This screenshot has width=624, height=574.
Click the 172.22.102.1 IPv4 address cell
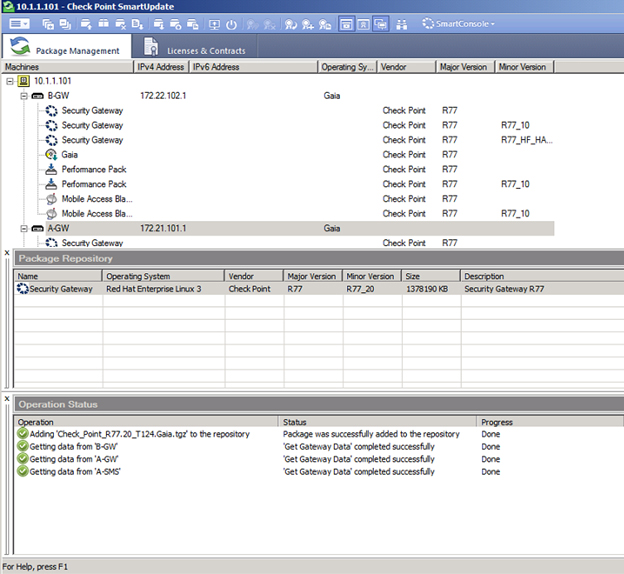click(x=163, y=96)
